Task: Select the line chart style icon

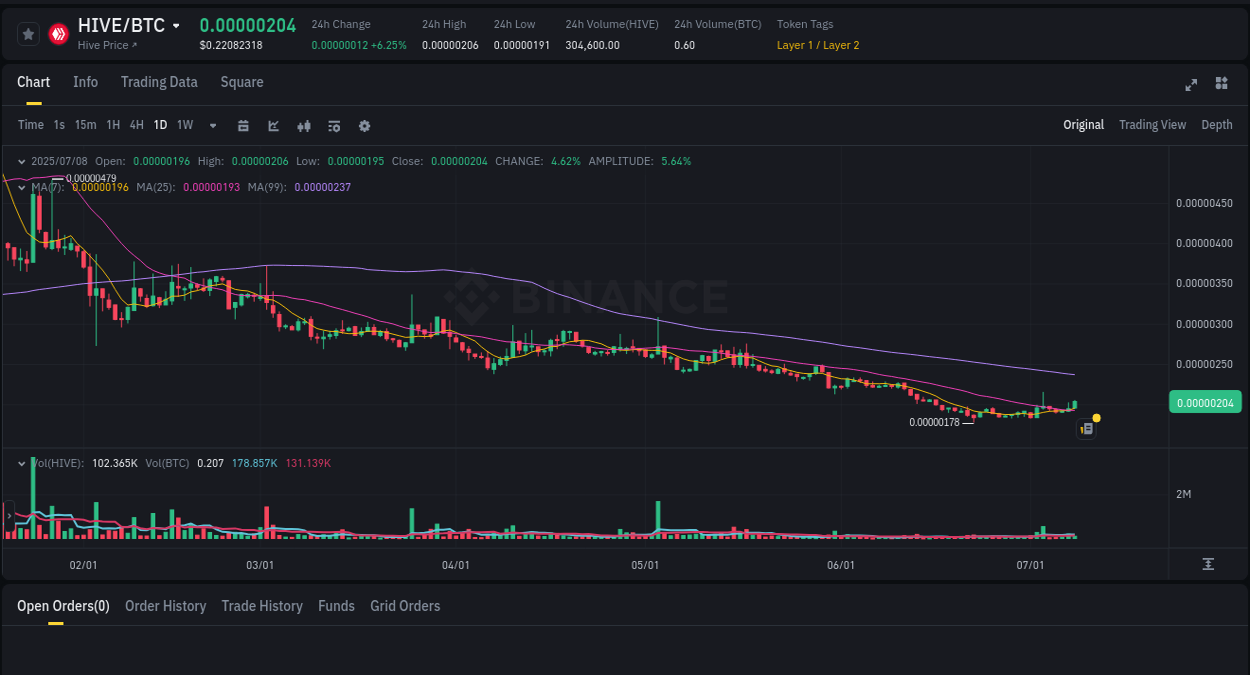Action: [x=273, y=125]
